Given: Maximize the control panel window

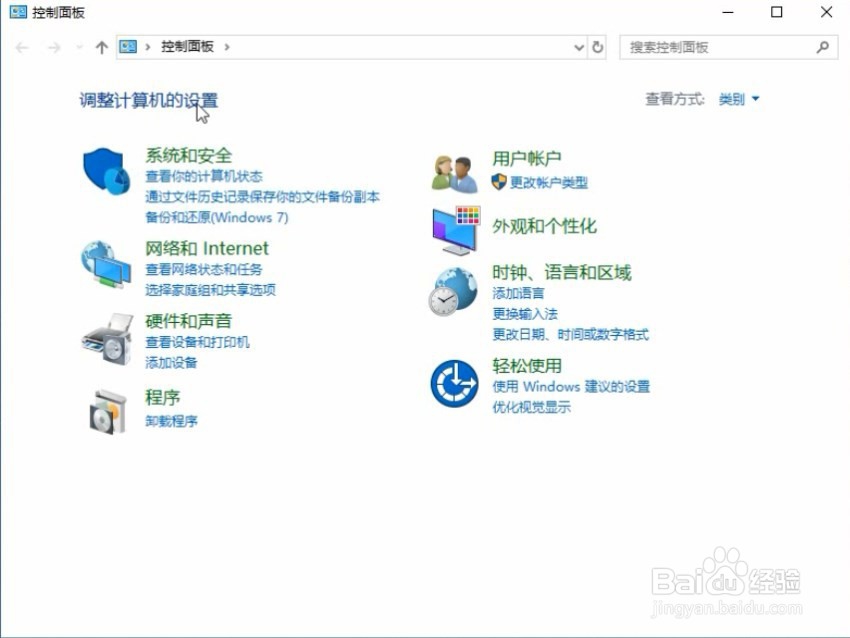Looking at the screenshot, I should point(776,12).
